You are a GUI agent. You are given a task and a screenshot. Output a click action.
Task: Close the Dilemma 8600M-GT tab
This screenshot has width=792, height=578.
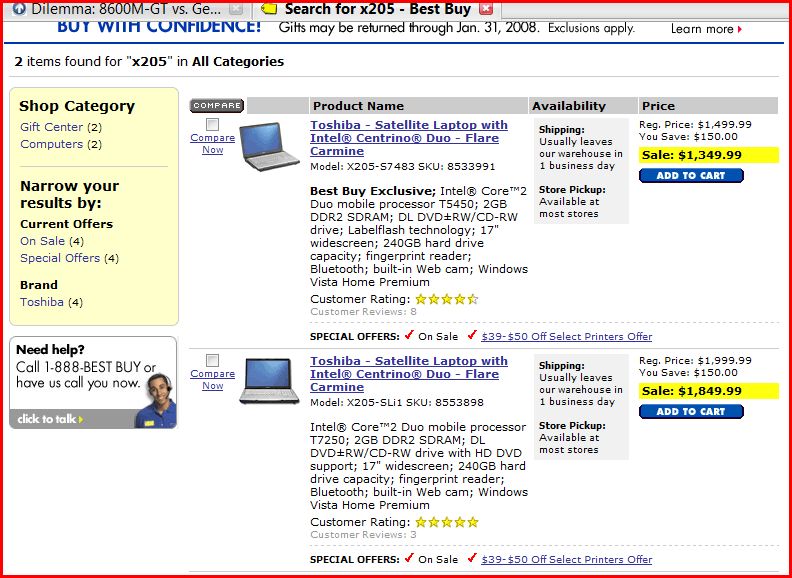click(235, 10)
